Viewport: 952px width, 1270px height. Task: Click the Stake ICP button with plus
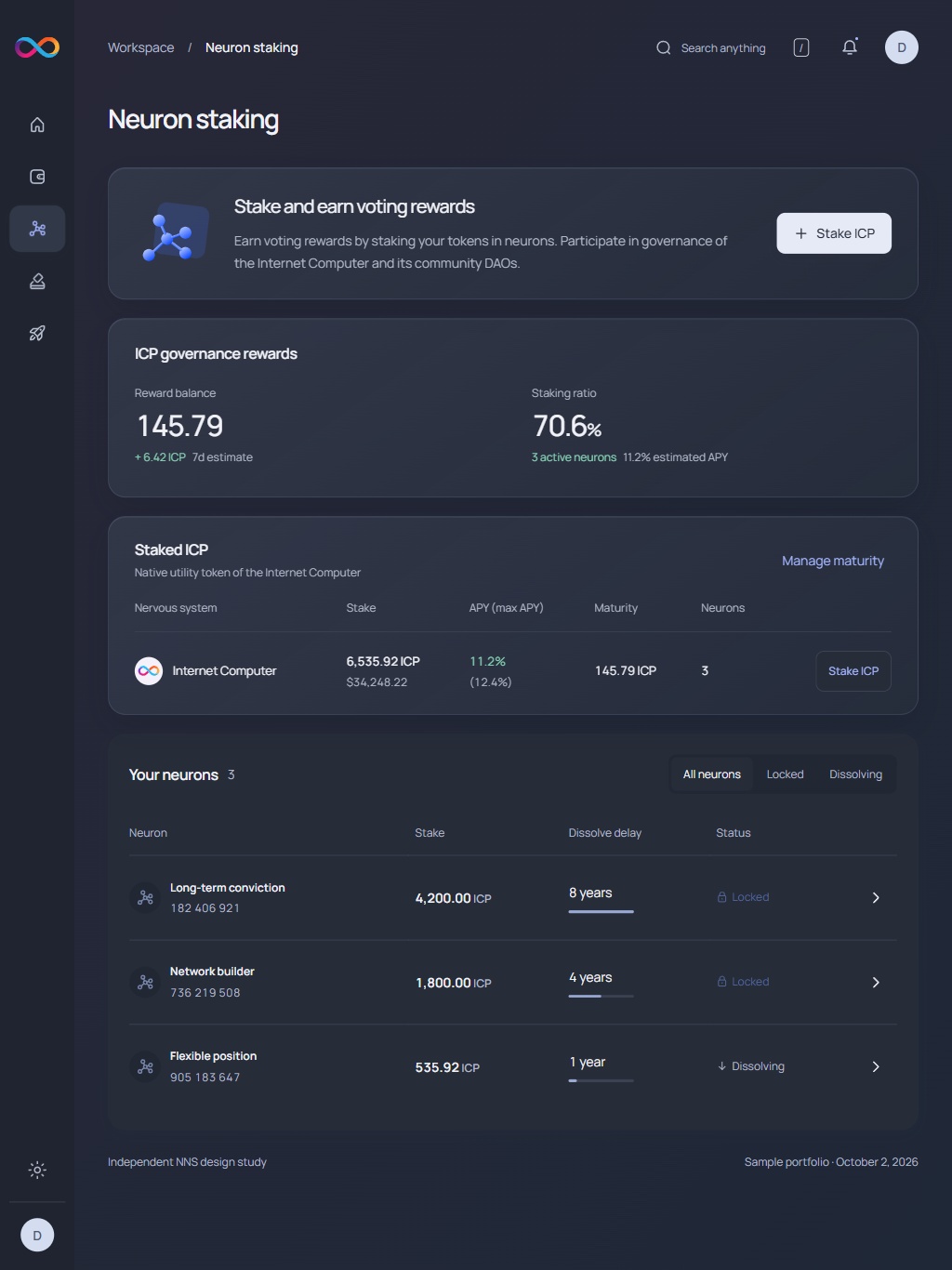click(x=834, y=233)
